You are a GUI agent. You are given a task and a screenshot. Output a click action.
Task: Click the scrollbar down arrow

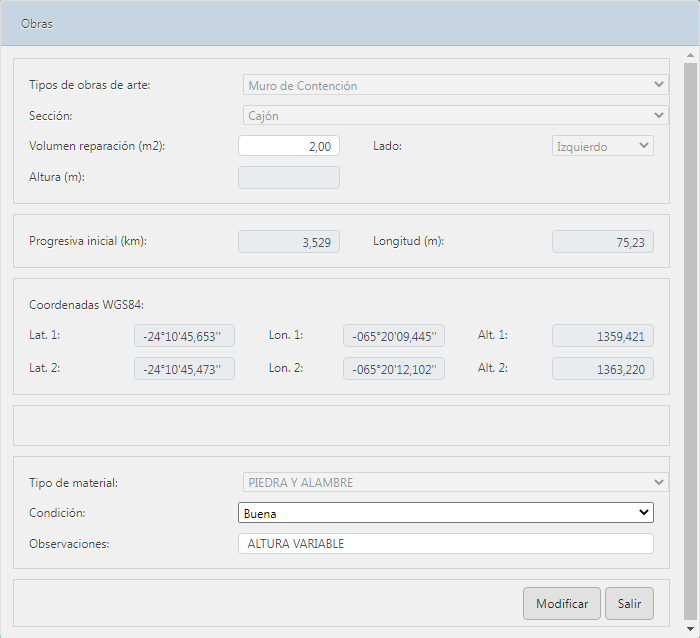[690, 629]
